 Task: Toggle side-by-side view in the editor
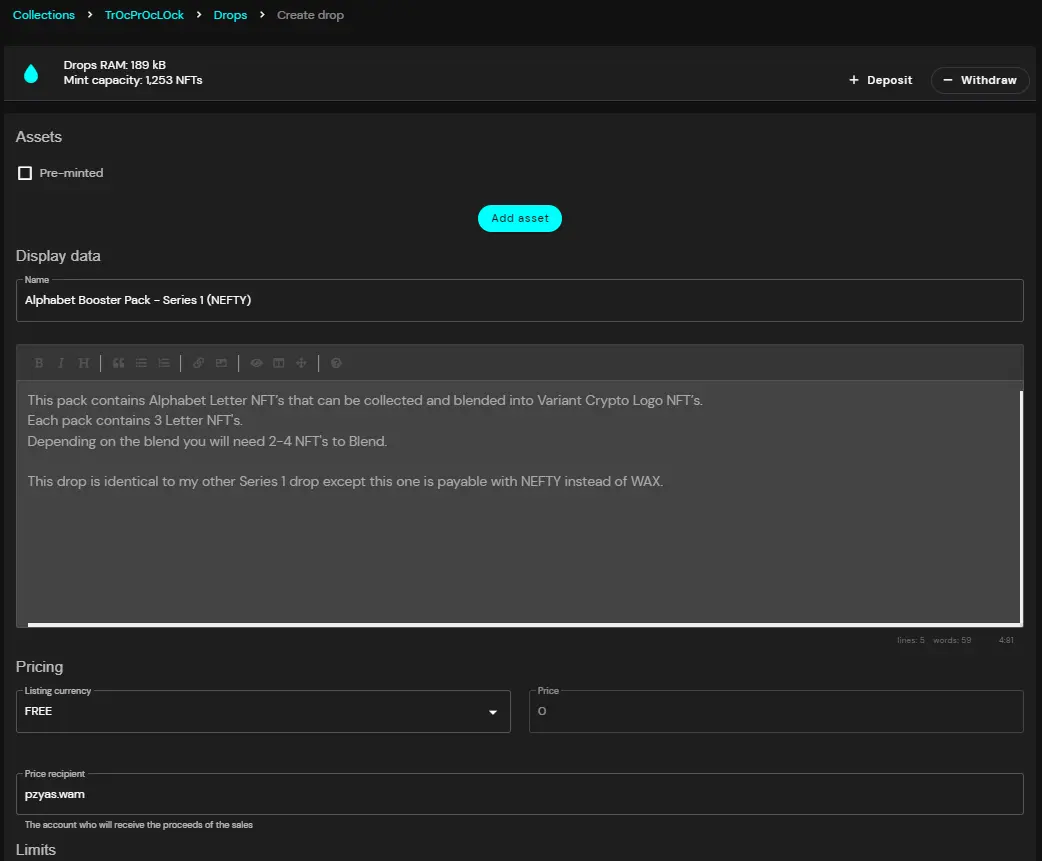tap(279, 363)
